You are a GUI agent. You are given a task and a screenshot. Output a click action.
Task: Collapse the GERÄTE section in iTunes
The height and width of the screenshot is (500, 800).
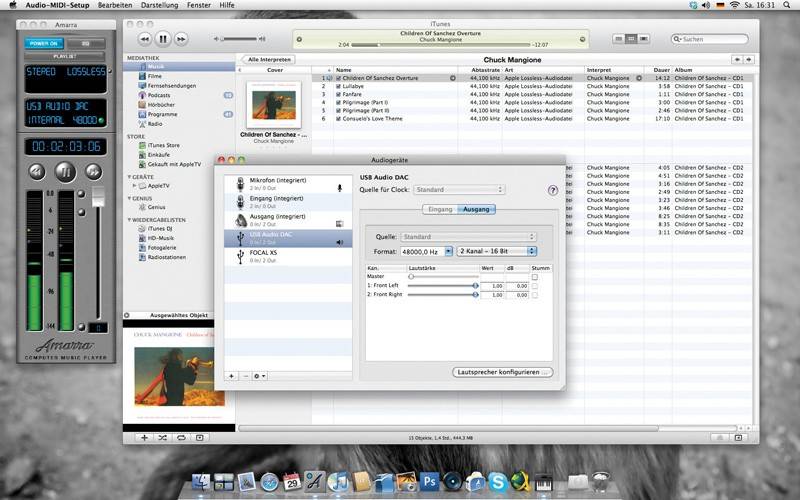pyautogui.click(x=130, y=177)
